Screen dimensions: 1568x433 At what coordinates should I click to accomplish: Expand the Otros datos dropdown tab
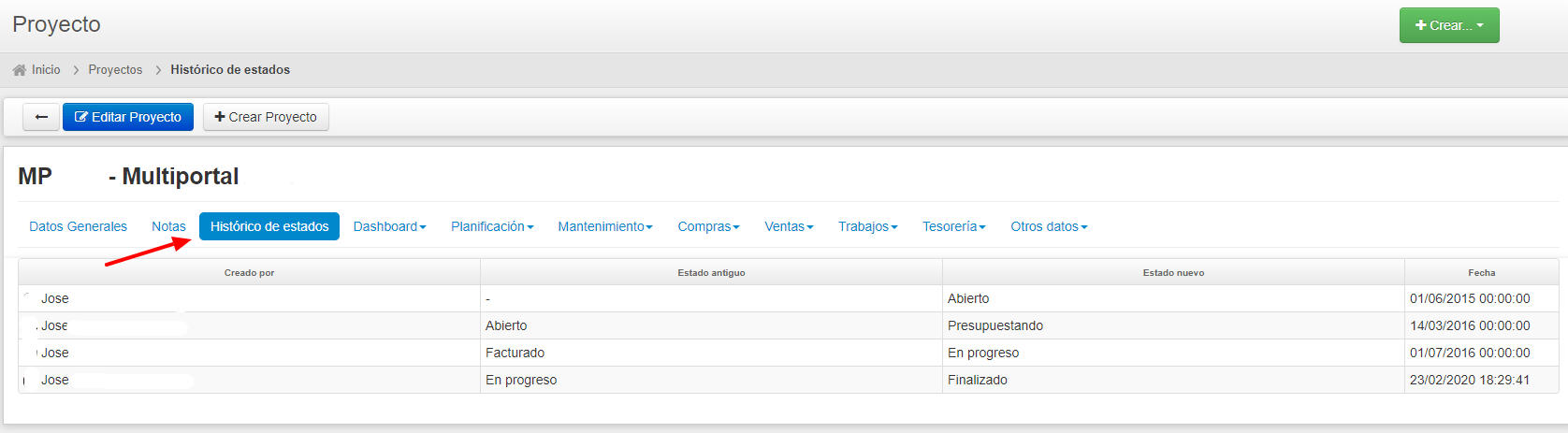coord(1049,226)
